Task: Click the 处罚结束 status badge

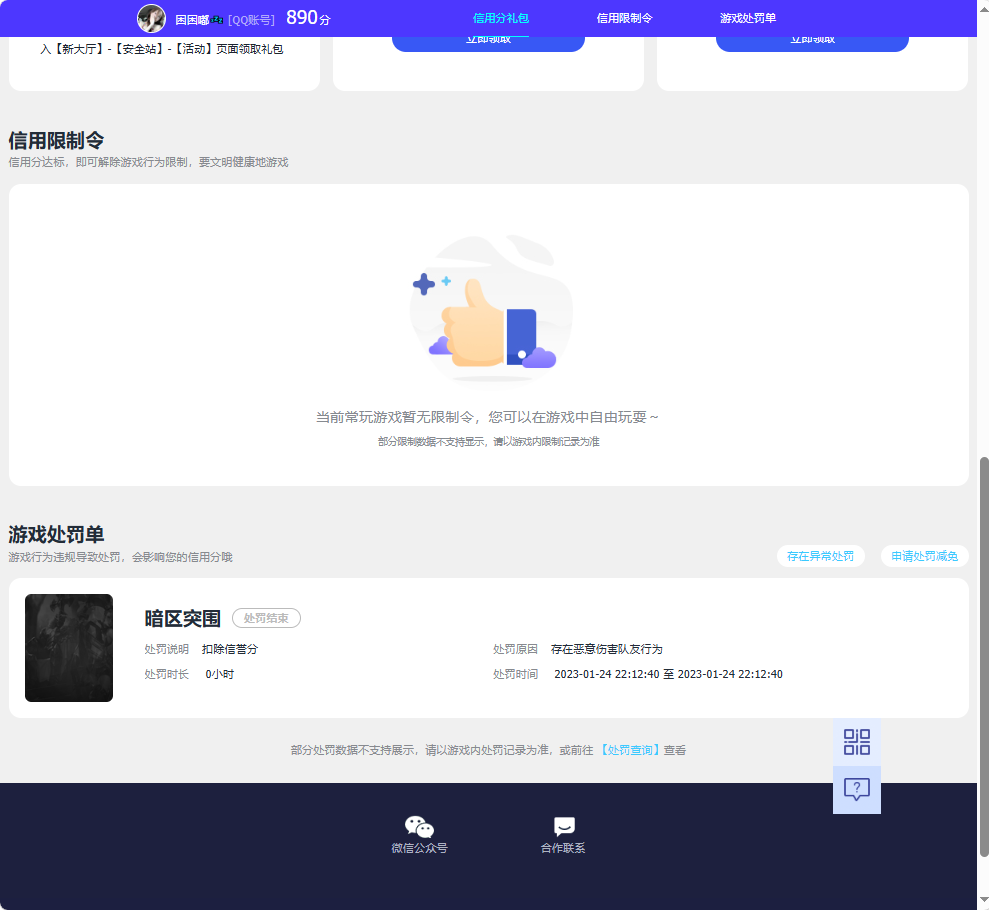Action: pos(266,618)
